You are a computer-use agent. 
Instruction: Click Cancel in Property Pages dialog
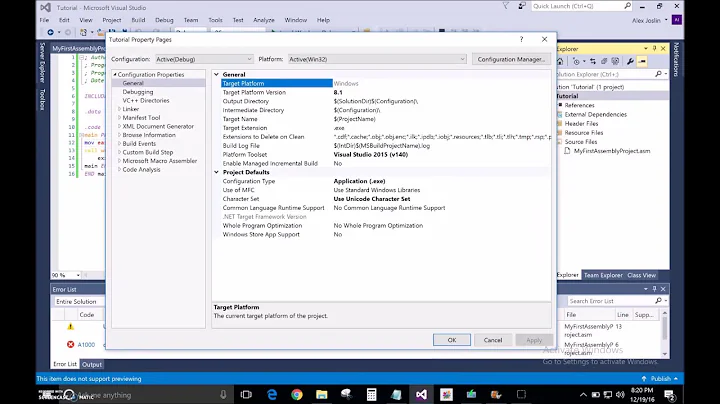coord(493,340)
